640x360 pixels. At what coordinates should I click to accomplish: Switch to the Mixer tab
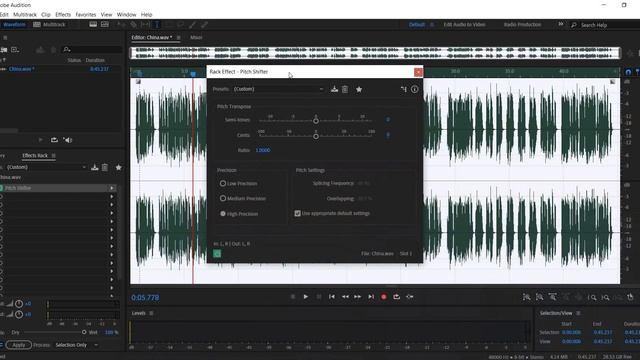196,37
